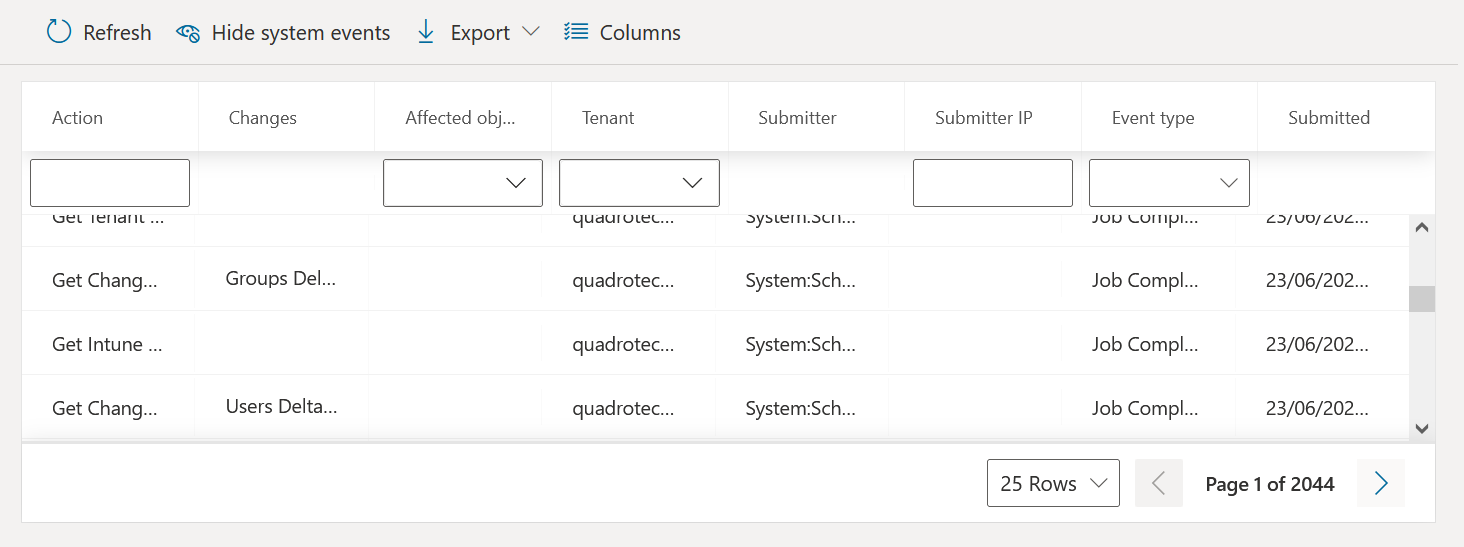The width and height of the screenshot is (1464, 547).
Task: Sort by the Action column header
Action: point(78,118)
